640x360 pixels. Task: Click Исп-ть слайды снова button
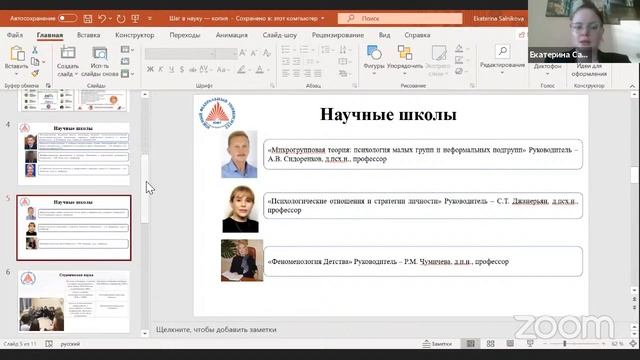point(100,62)
